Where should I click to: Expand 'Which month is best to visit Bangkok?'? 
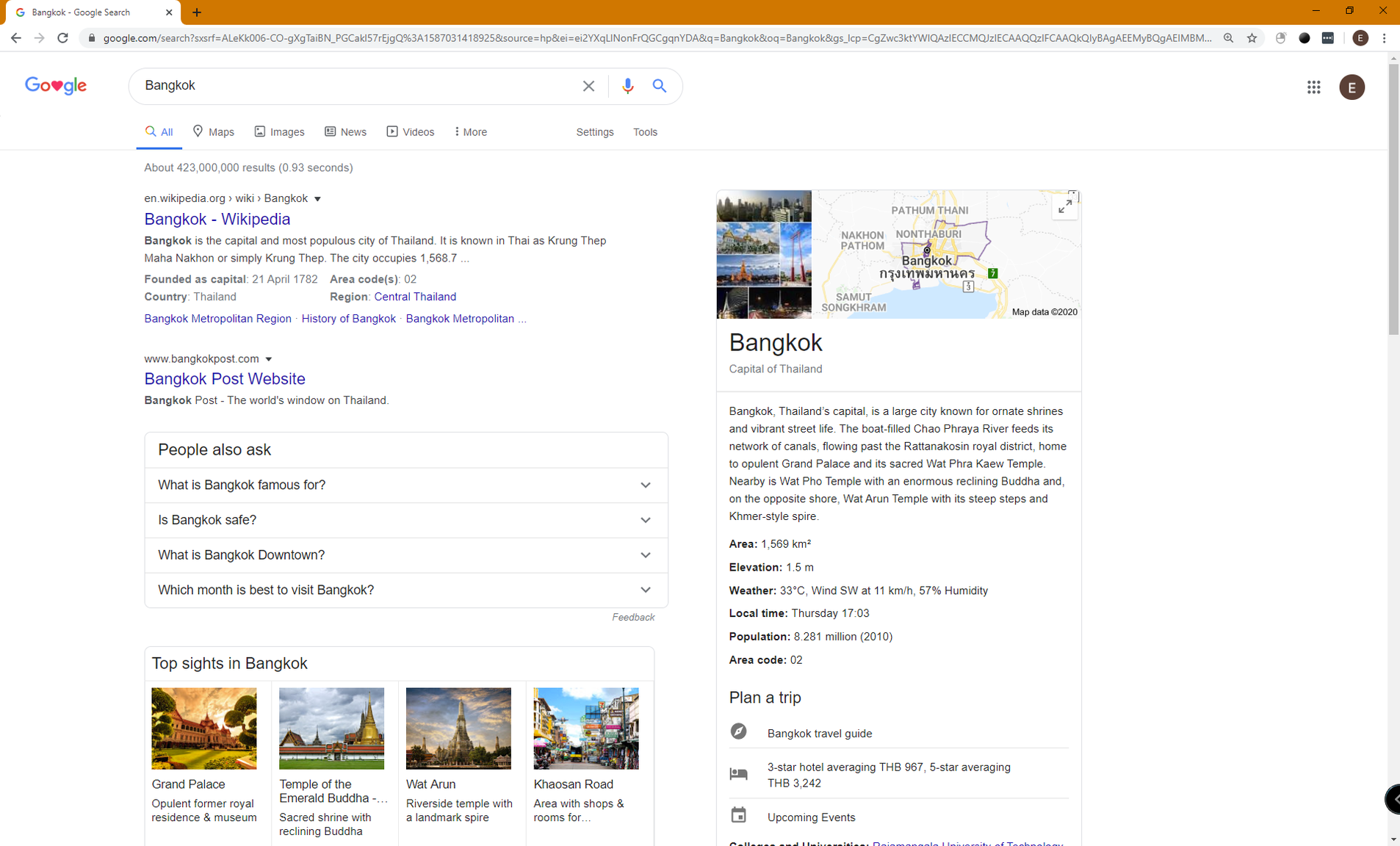click(x=406, y=590)
